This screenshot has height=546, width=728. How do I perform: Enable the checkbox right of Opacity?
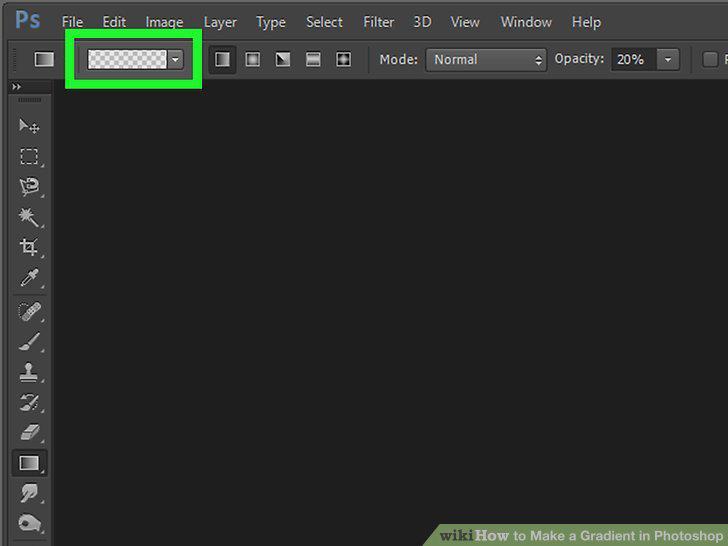tap(710, 59)
